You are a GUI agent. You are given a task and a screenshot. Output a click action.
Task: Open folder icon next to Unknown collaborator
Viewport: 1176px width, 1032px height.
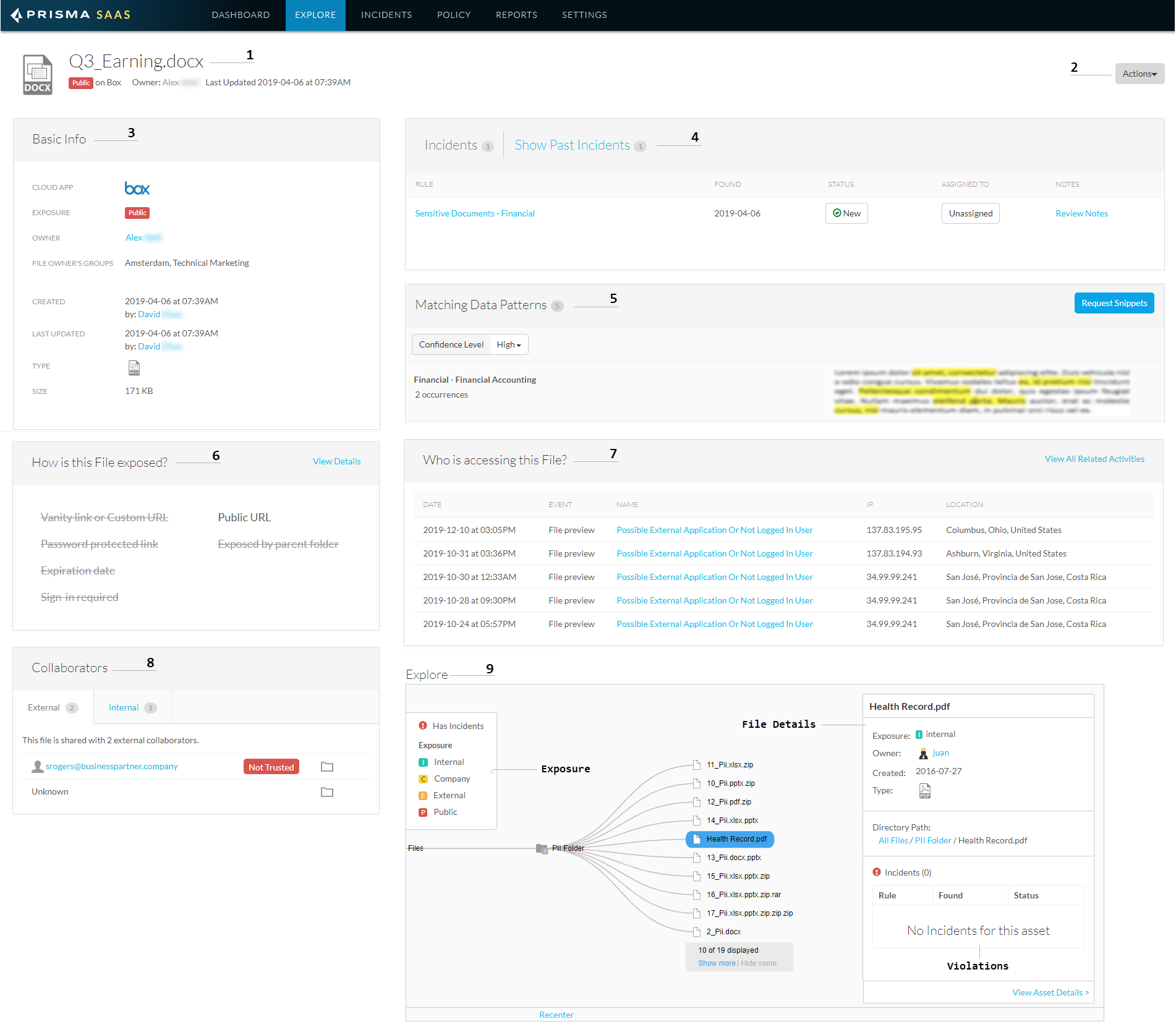(327, 792)
